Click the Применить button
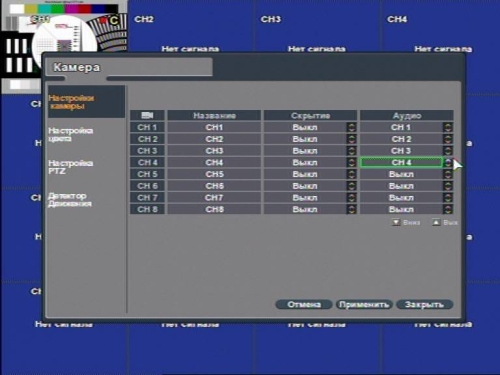 point(364,304)
